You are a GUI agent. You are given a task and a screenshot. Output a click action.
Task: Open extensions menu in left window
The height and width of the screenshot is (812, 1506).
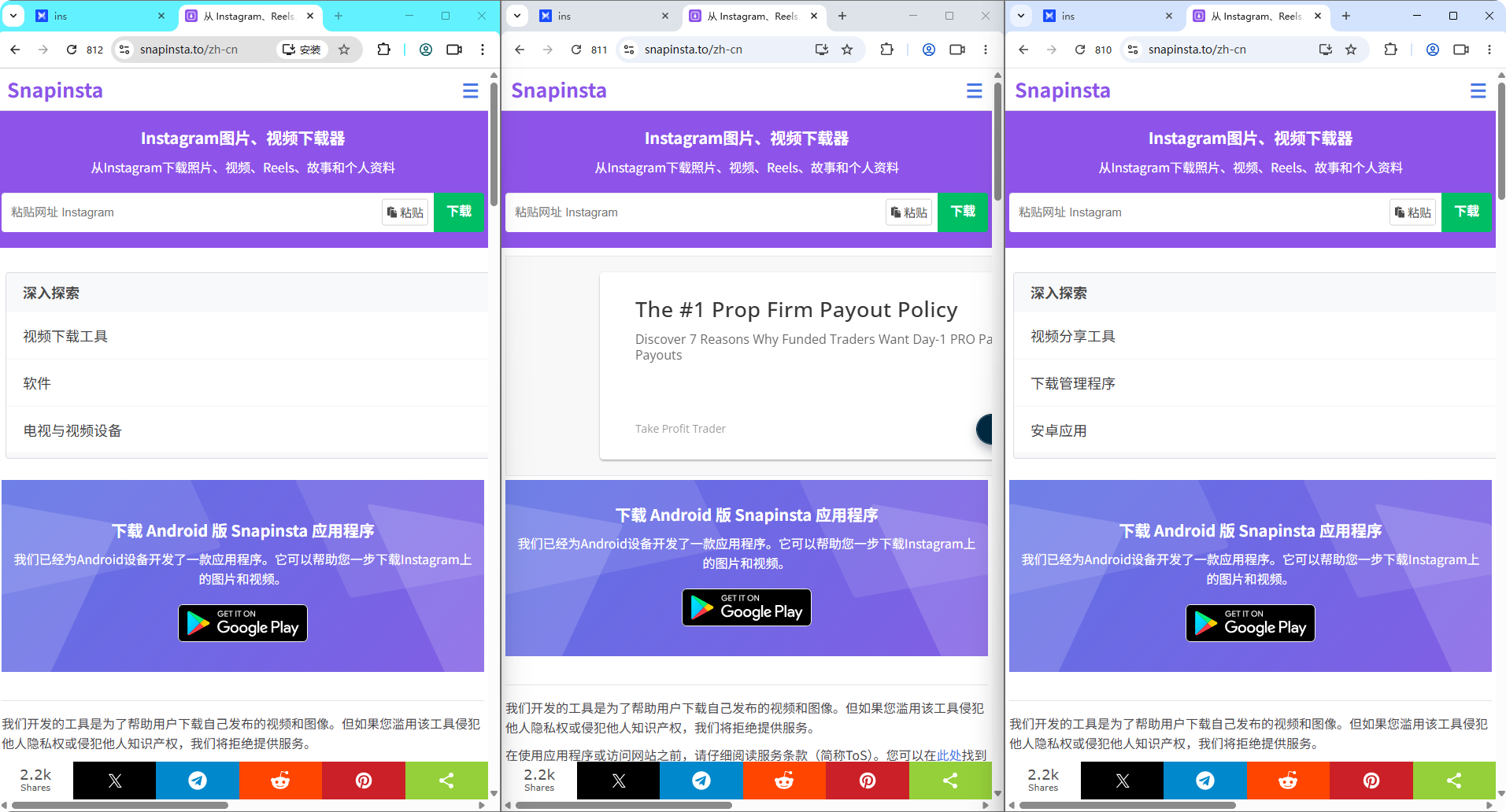tap(383, 50)
